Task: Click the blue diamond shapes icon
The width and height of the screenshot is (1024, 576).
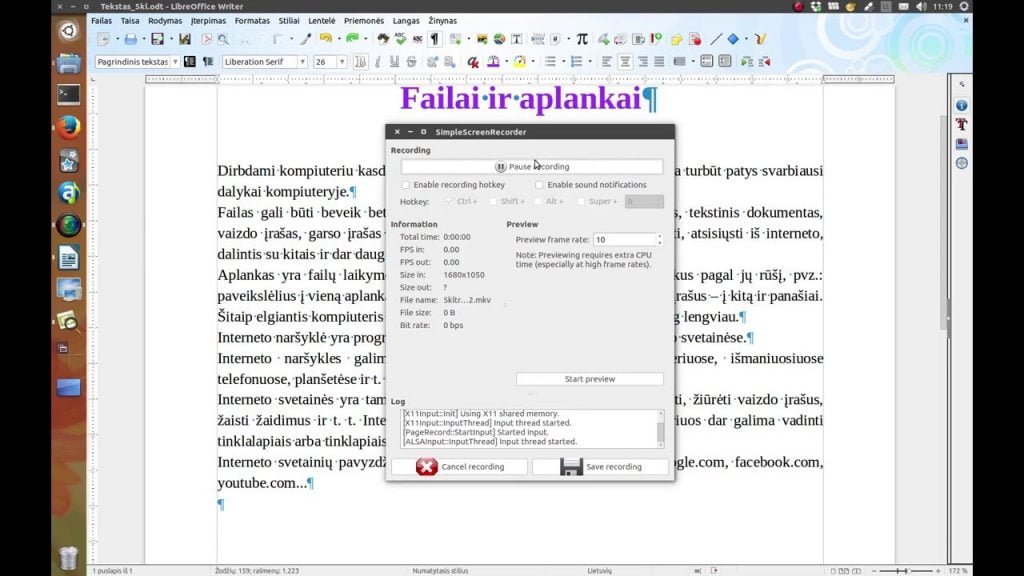Action: [733, 39]
